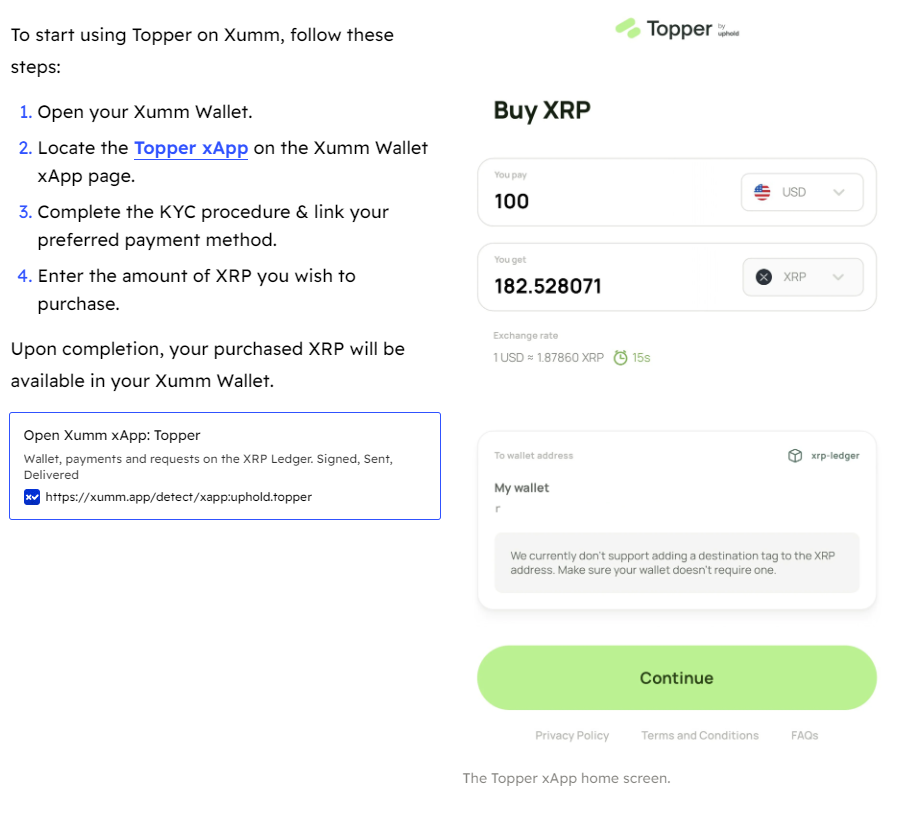Open the XRP asset dropdown
The height and width of the screenshot is (829, 897).
[x=802, y=277]
